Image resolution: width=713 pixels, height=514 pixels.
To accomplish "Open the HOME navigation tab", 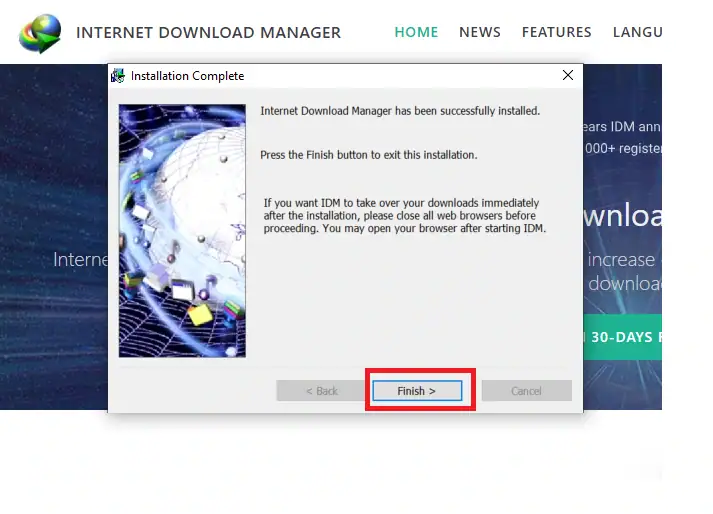I will coord(416,32).
